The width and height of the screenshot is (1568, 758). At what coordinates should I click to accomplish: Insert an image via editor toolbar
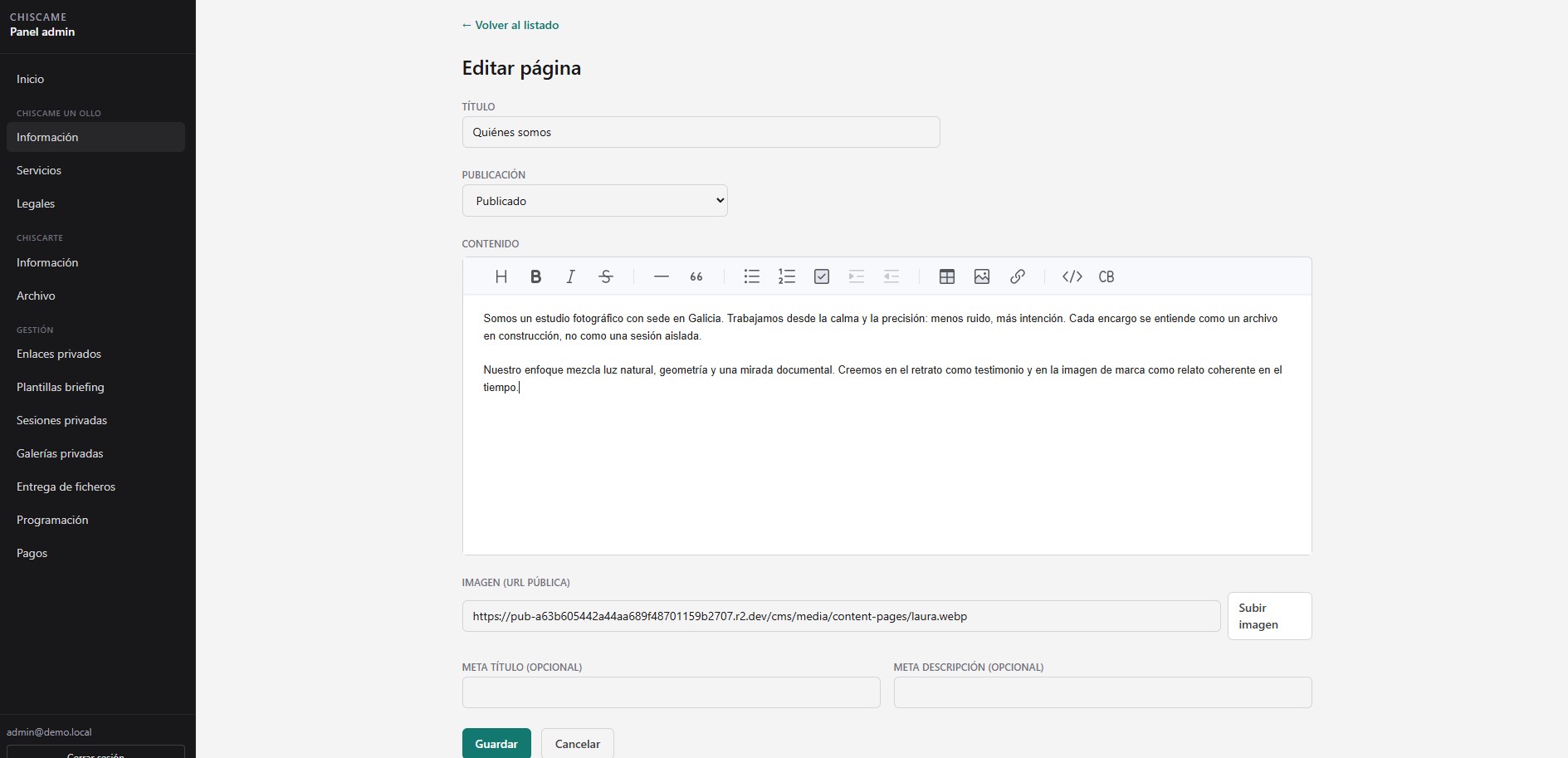tap(982, 276)
